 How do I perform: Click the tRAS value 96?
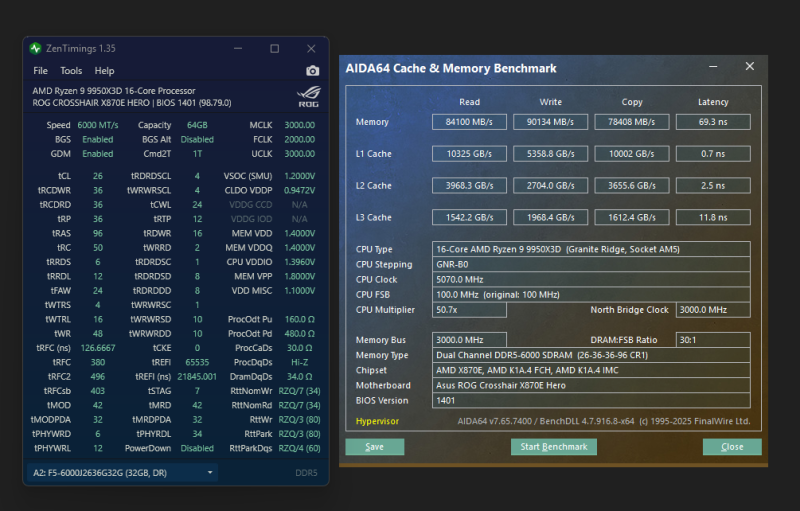click(97, 233)
